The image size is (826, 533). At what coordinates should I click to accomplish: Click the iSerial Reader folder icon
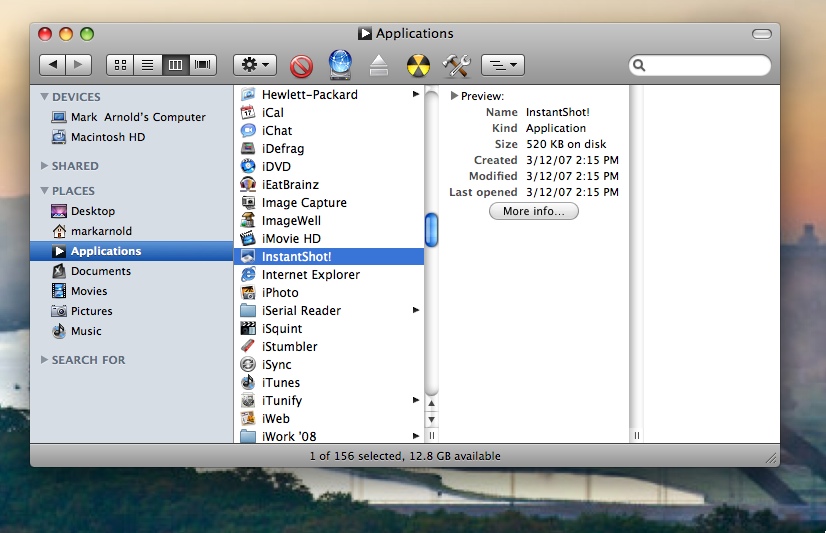[x=248, y=310]
